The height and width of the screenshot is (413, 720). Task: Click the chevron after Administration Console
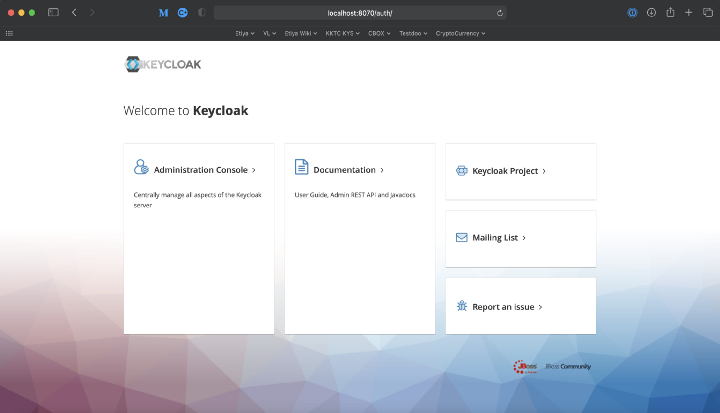[253, 170]
